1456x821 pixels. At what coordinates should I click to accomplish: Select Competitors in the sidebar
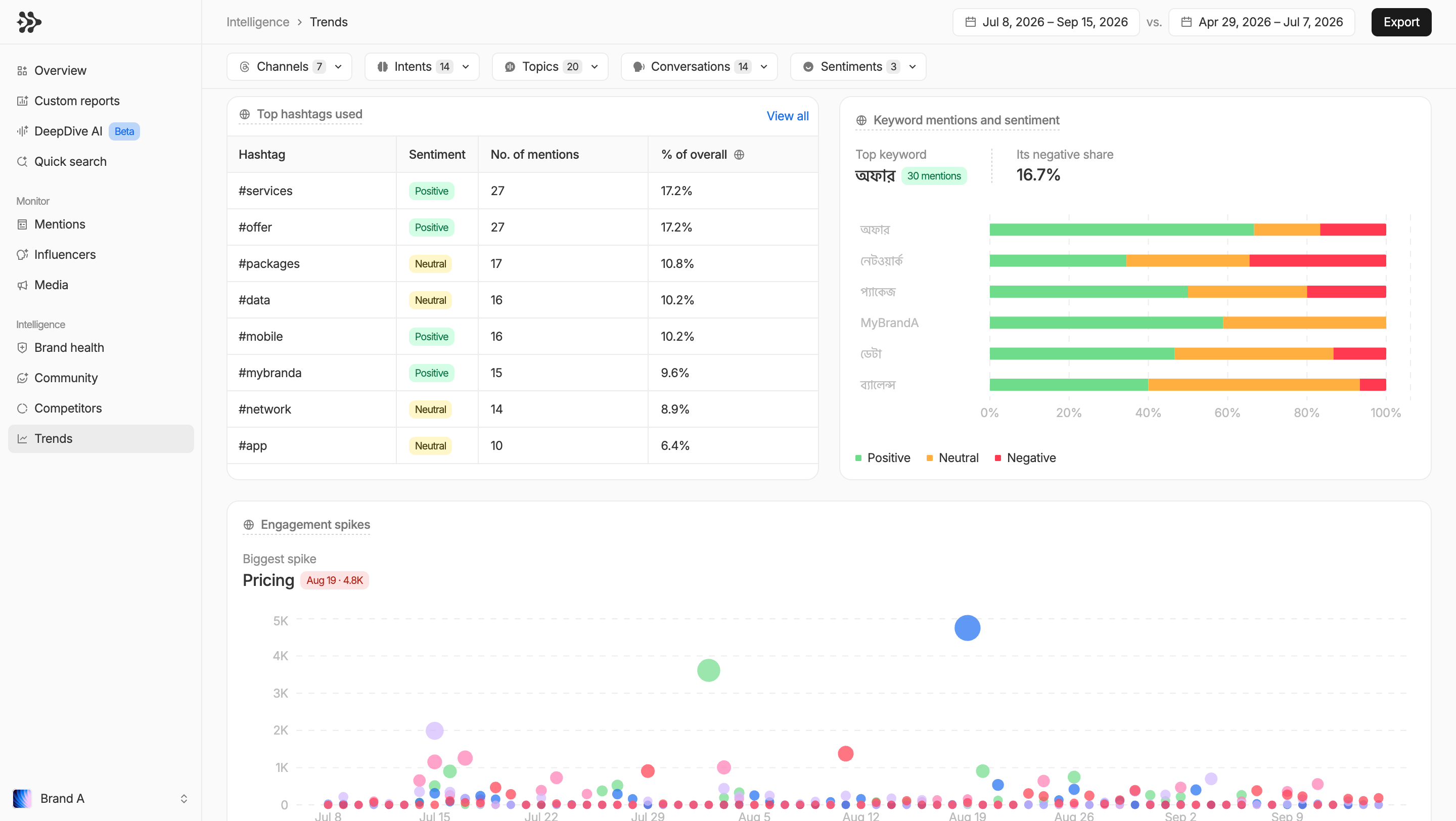(x=101, y=408)
